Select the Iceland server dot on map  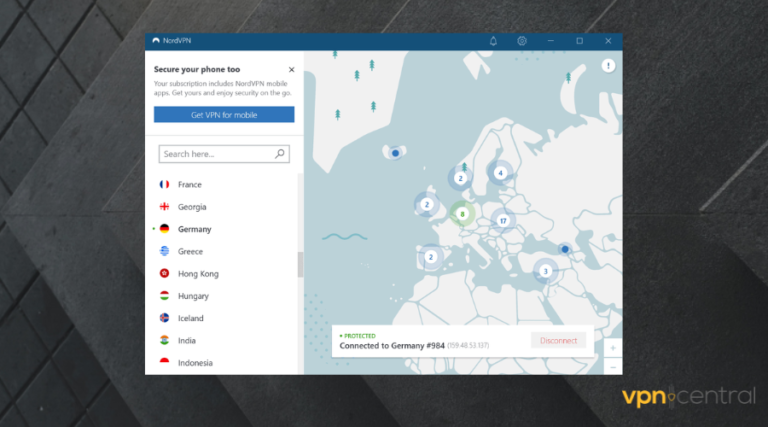395,153
